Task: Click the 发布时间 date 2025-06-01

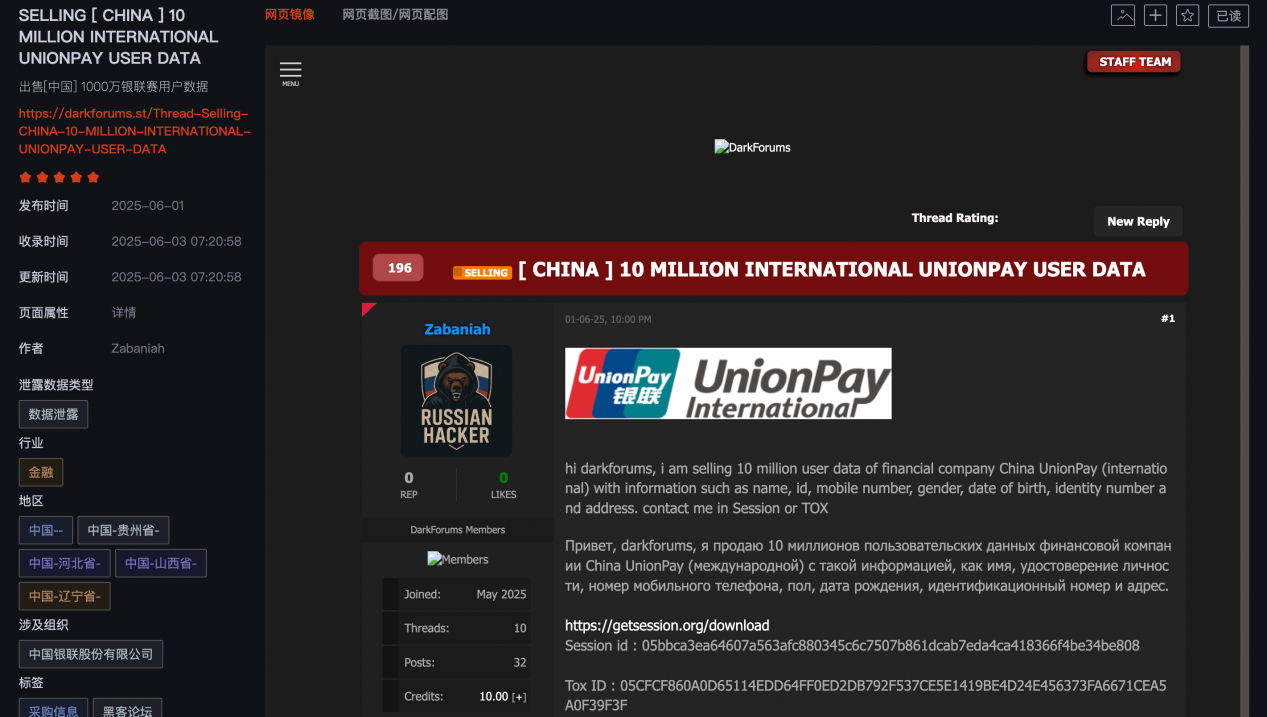Action: coord(148,205)
